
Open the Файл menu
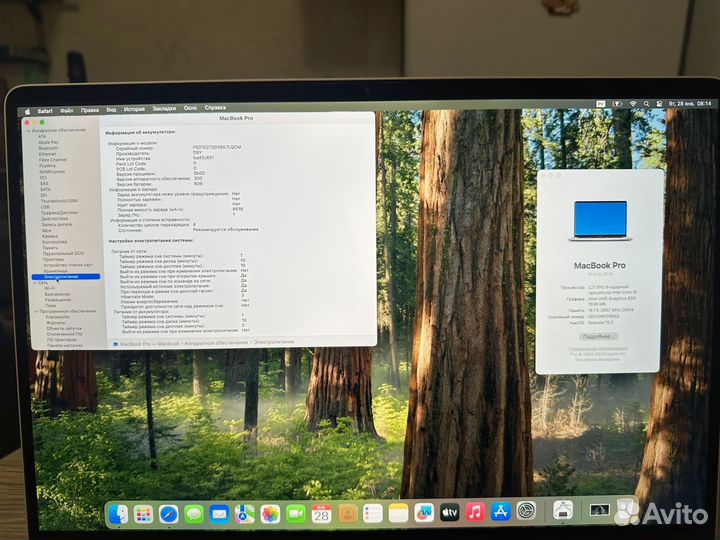67,110
